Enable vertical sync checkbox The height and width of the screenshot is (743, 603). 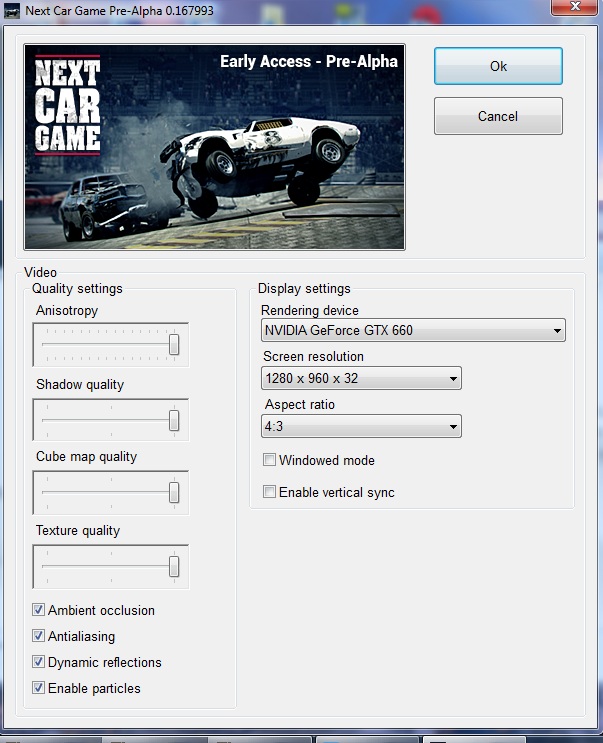click(269, 492)
